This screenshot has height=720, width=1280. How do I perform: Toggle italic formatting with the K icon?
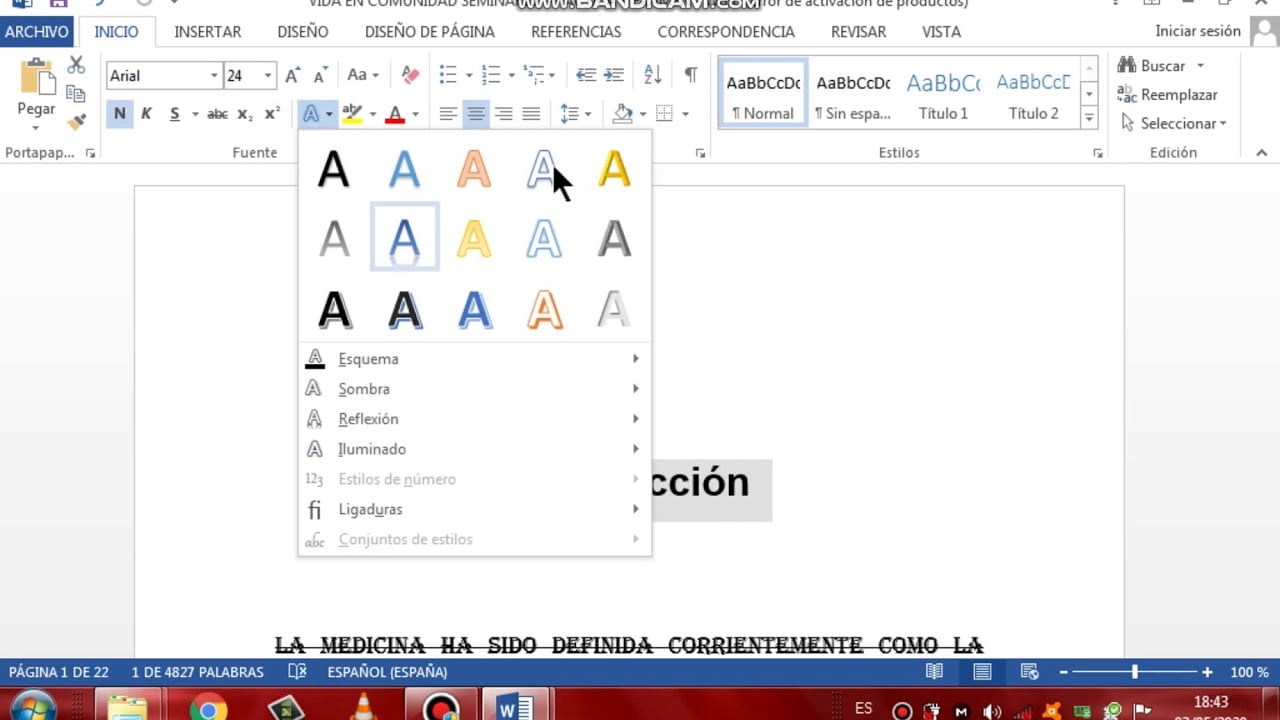click(145, 113)
